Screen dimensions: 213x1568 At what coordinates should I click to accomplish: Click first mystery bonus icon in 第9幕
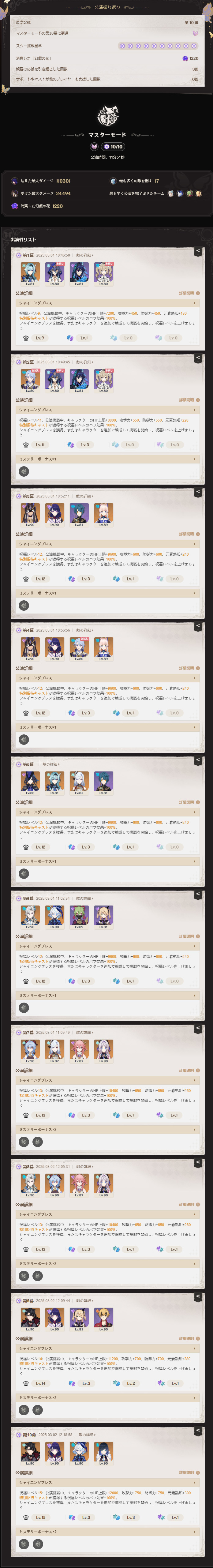[x=24, y=1410]
